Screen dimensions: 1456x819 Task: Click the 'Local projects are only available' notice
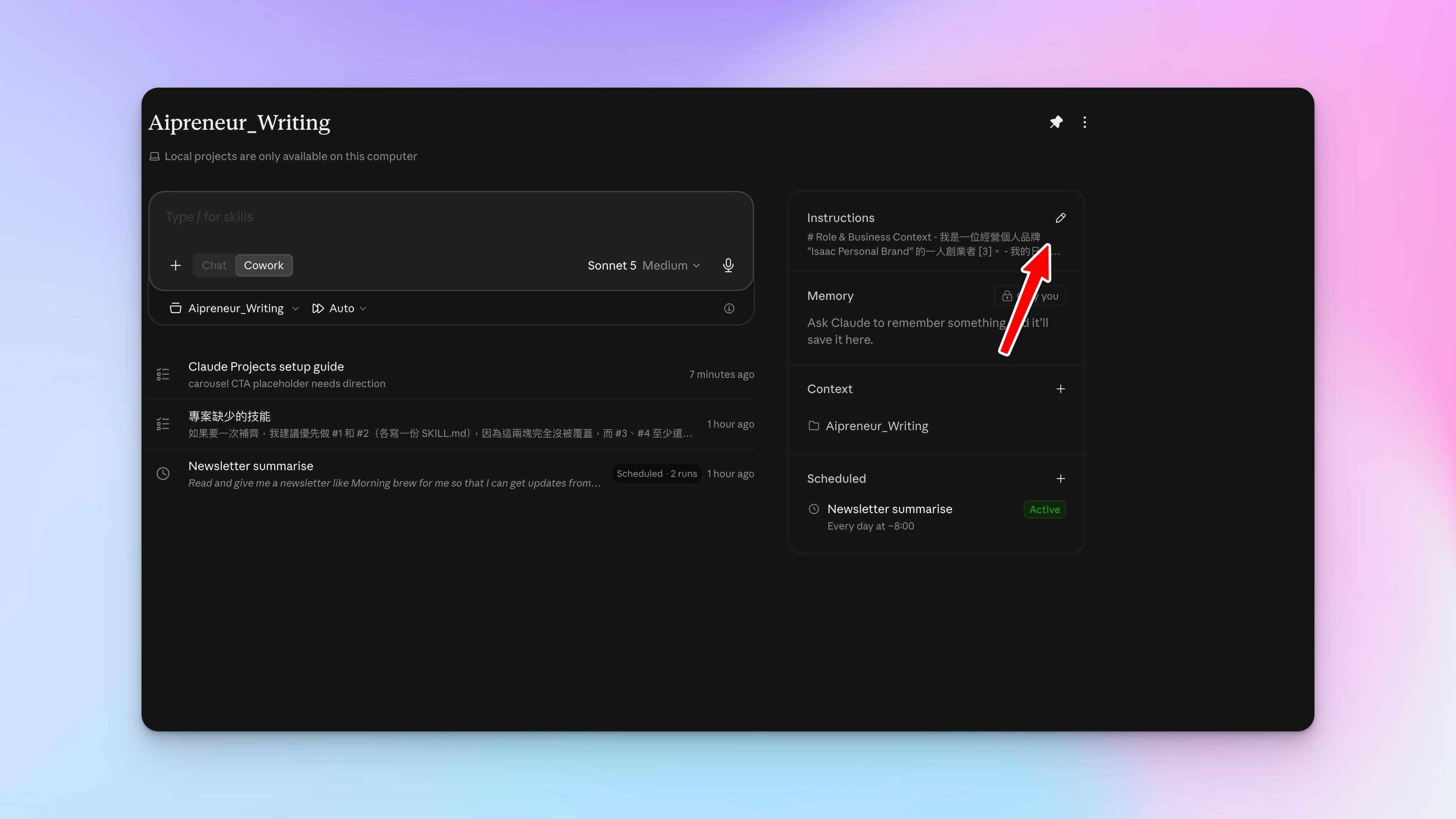coord(291,156)
